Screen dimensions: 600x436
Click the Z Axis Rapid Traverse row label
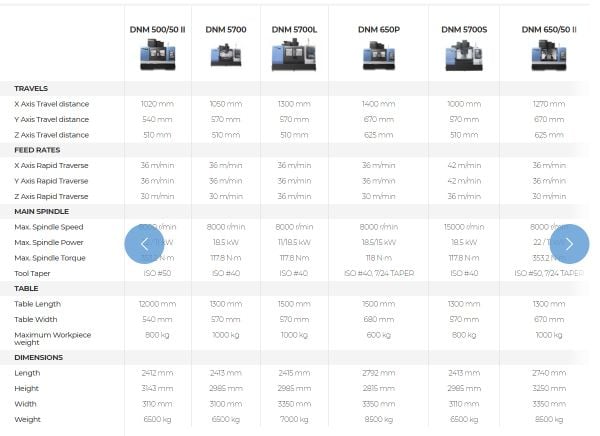pyautogui.click(x=51, y=196)
